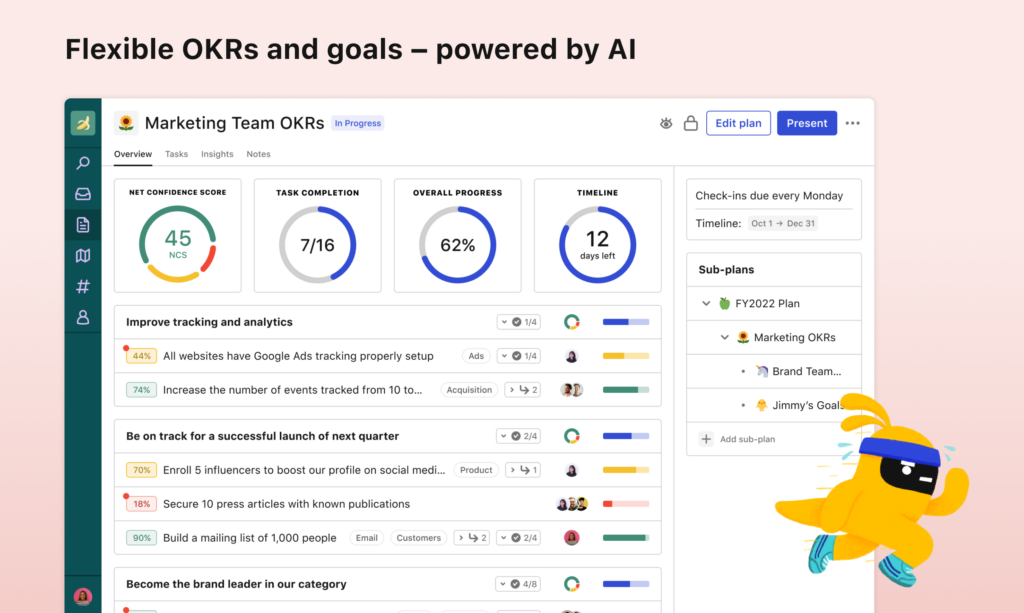Click the search icon in sidebar
This screenshot has width=1024, height=613.
83,163
